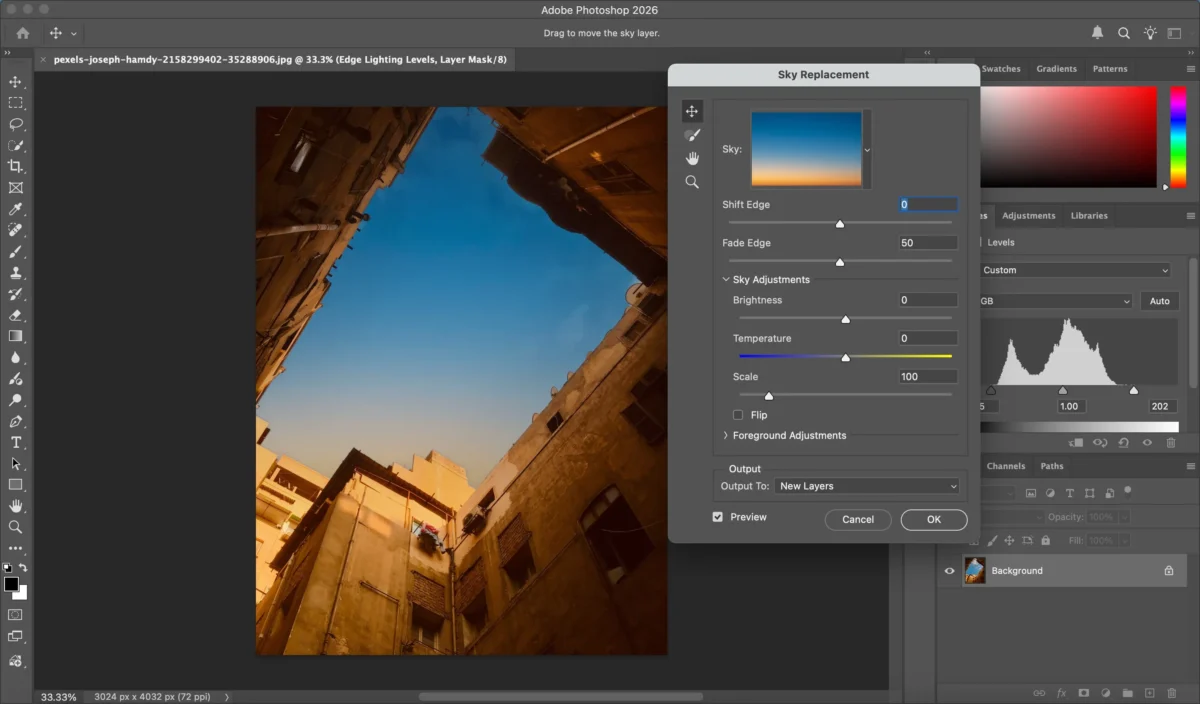Viewport: 1200px width, 704px height.
Task: Open the Output To New Layers dropdown
Action: [x=867, y=486]
